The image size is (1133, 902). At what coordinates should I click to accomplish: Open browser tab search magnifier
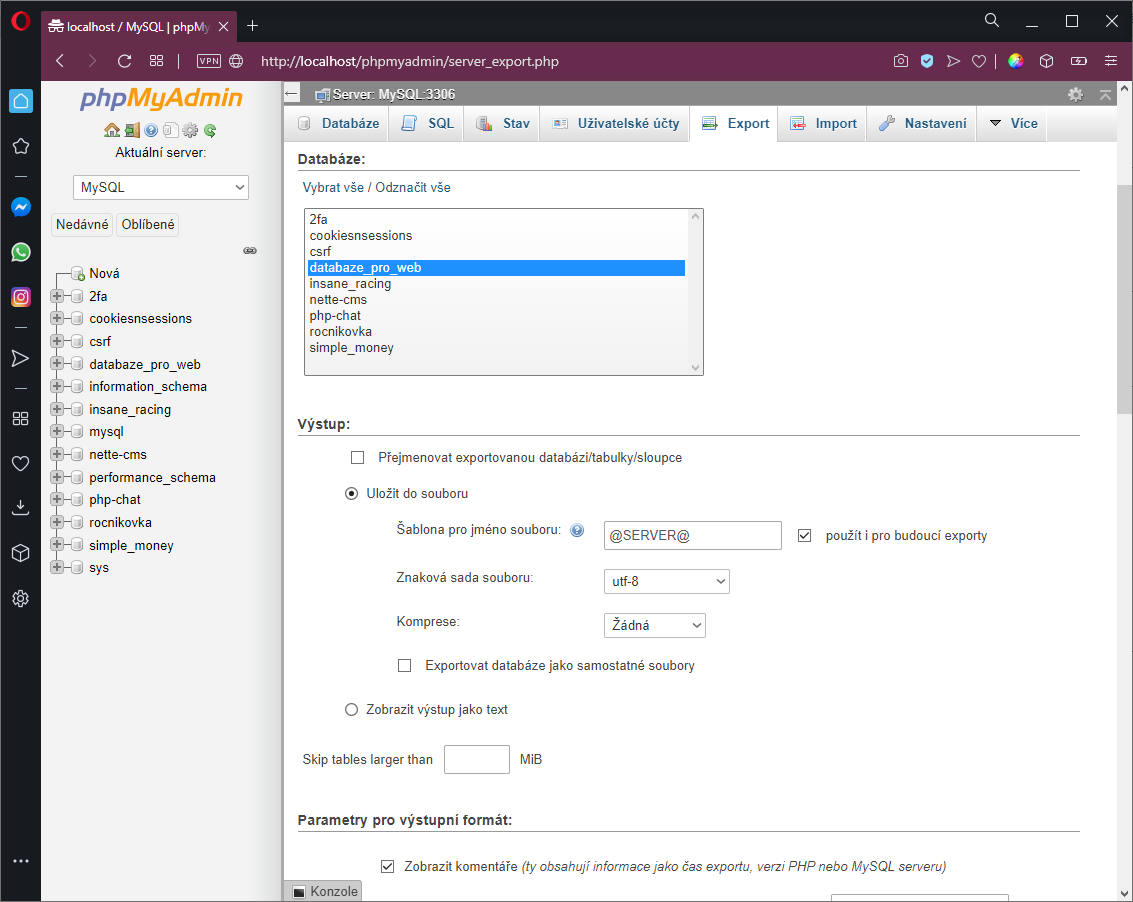pyautogui.click(x=992, y=20)
